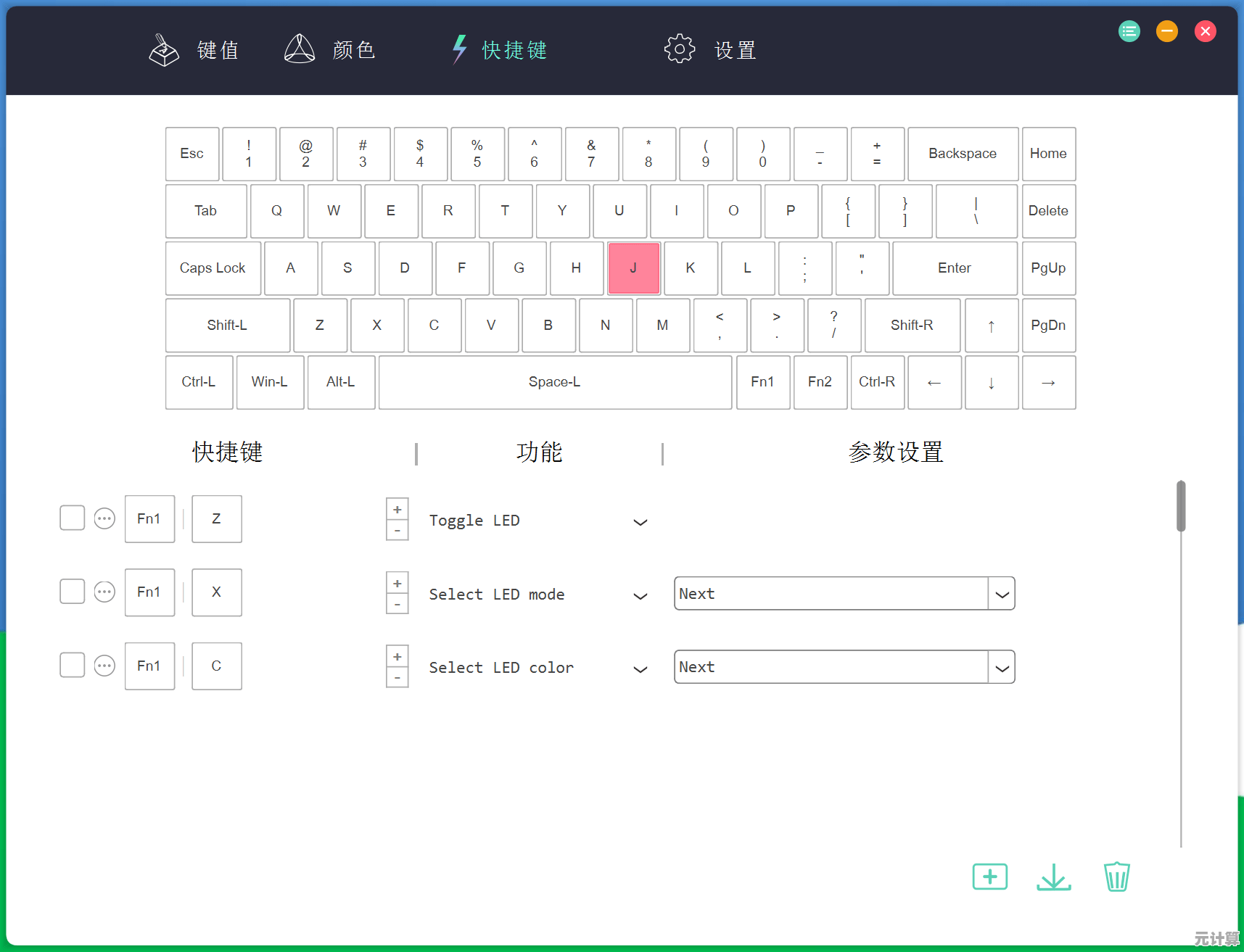This screenshot has height=952, width=1244.
Task: Click the add new shortcut icon
Action: pyautogui.click(x=989, y=877)
